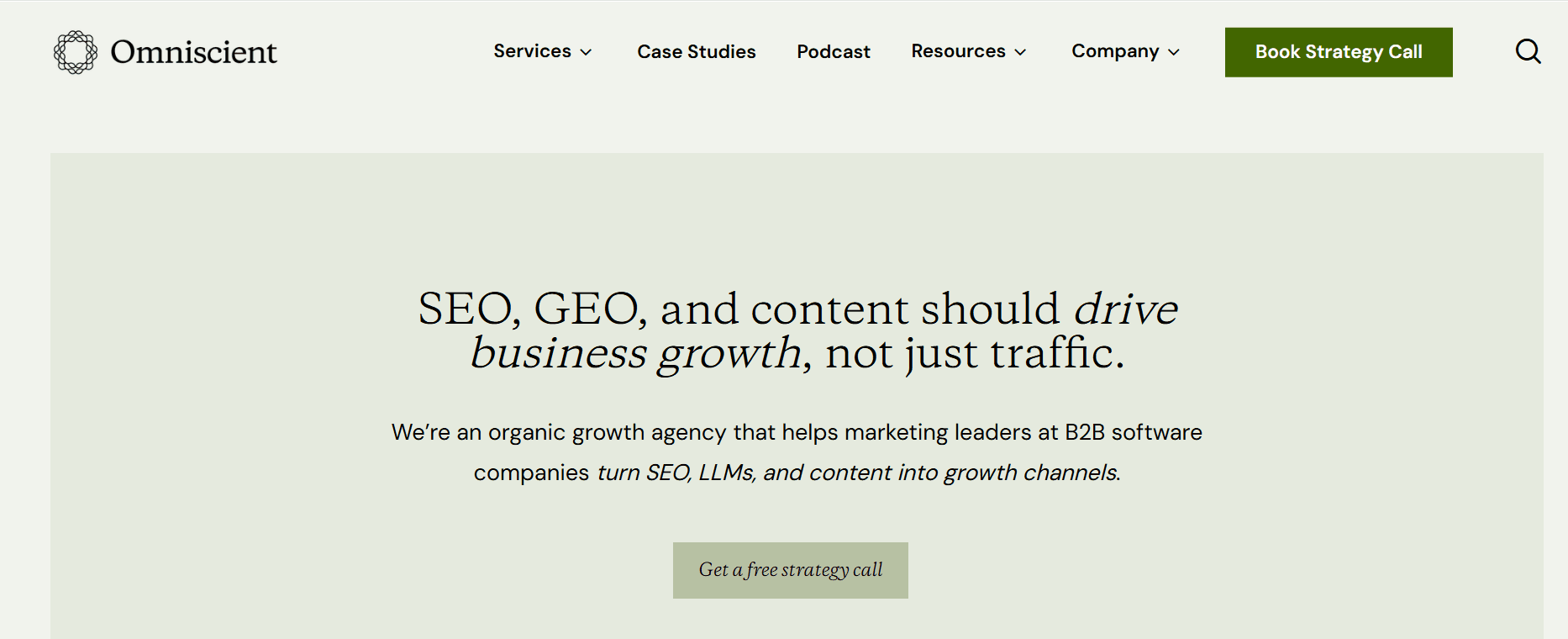Click the chevron next to Company
The width and height of the screenshot is (1568, 639).
click(x=1175, y=52)
